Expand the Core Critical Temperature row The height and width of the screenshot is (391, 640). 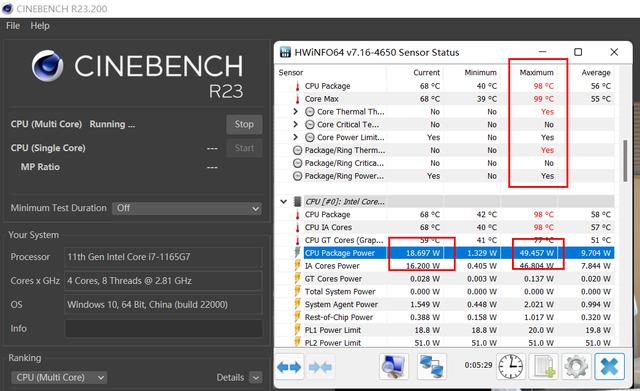296,124
